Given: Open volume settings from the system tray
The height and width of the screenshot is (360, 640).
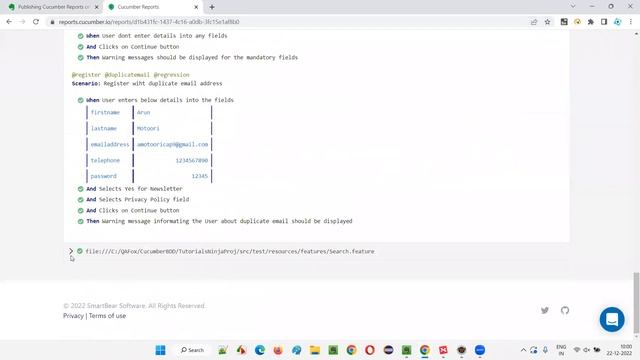Looking at the screenshot, I should (587, 350).
